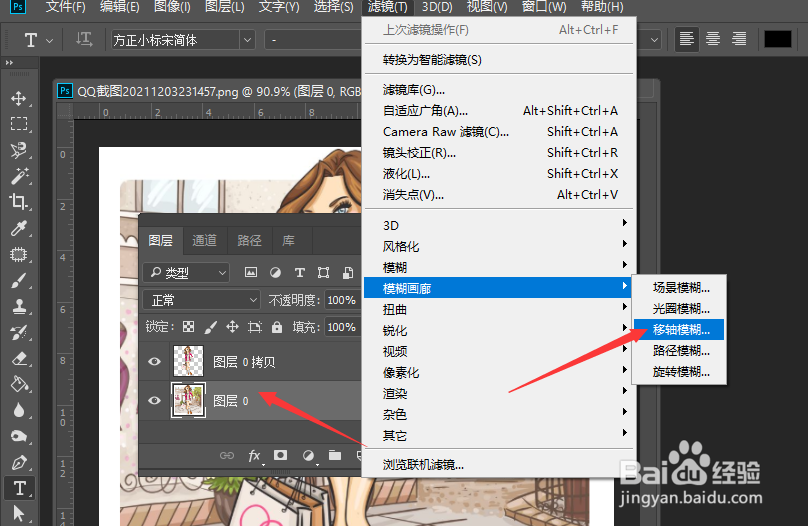The height and width of the screenshot is (526, 808).
Task: Choose 移轴模糊 from the submenu
Action: pos(679,330)
